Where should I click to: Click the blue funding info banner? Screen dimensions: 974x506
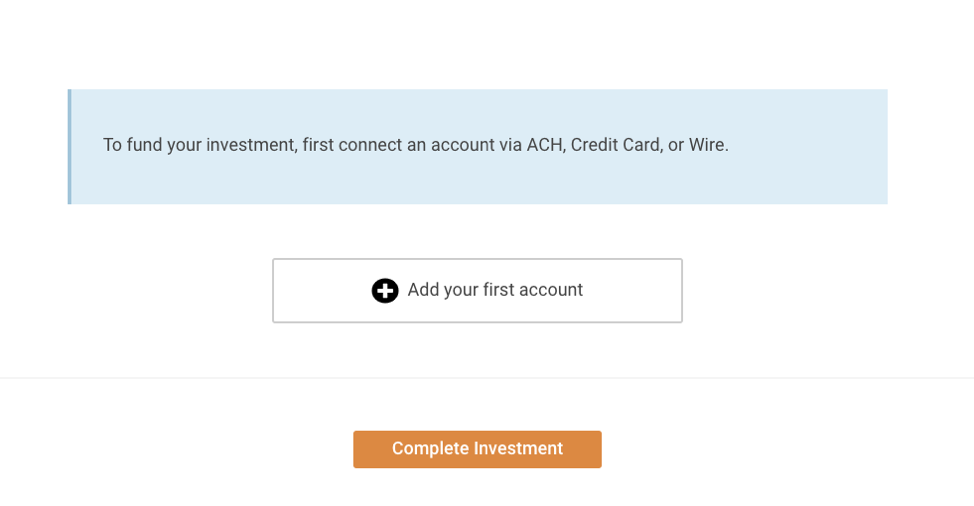(477, 147)
